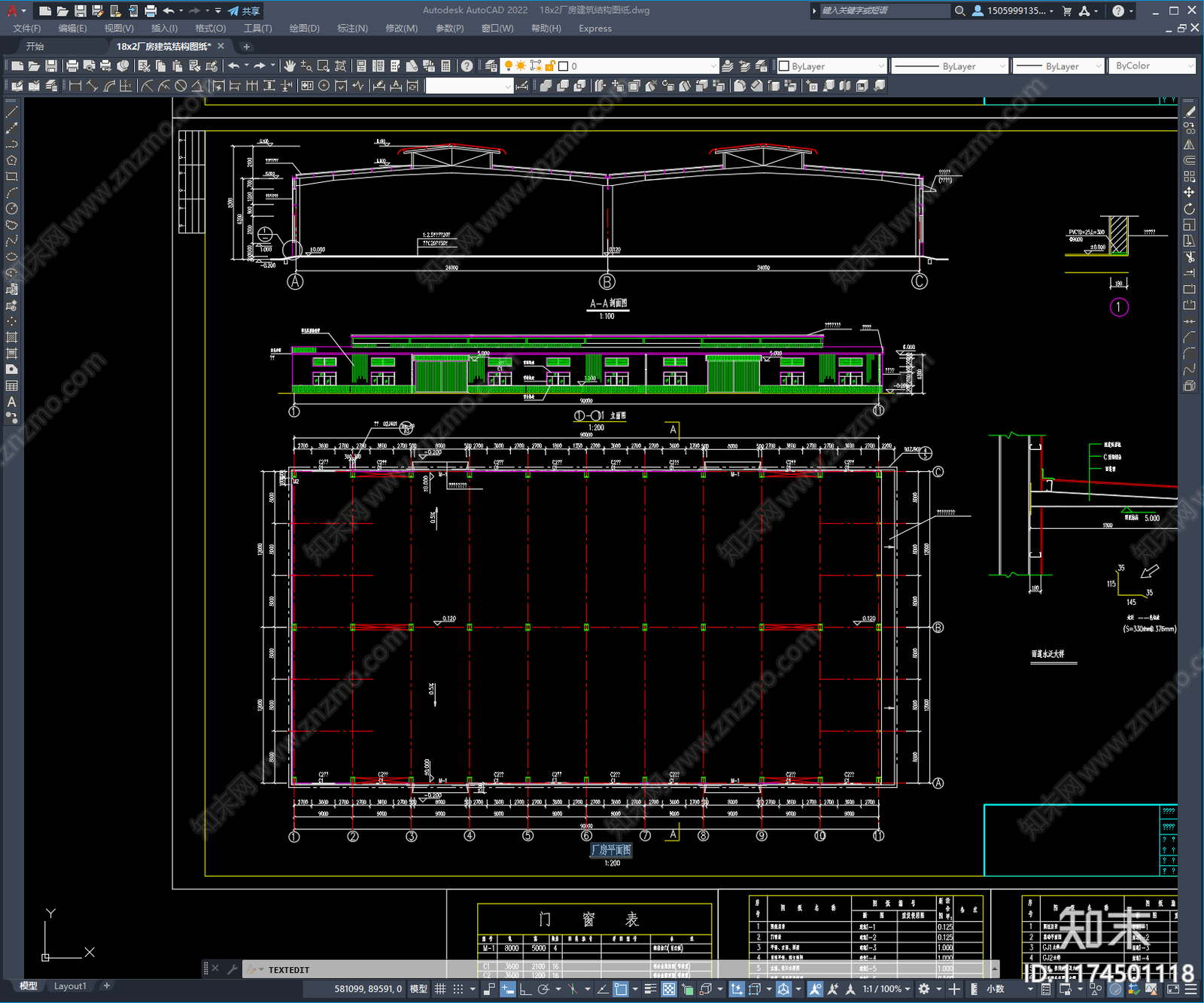This screenshot has width=1204, height=1003.
Task: Select the Mirror tool in the modify toolbar
Action: pos(1189,144)
